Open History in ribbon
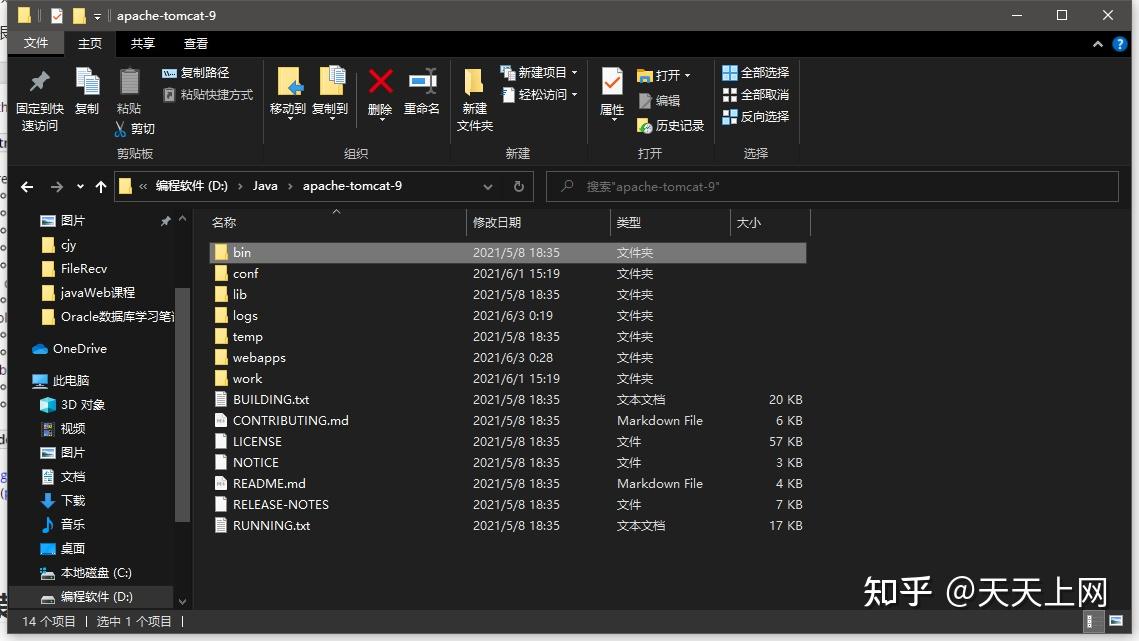Screen dimensions: 1139x641 (x=670, y=126)
